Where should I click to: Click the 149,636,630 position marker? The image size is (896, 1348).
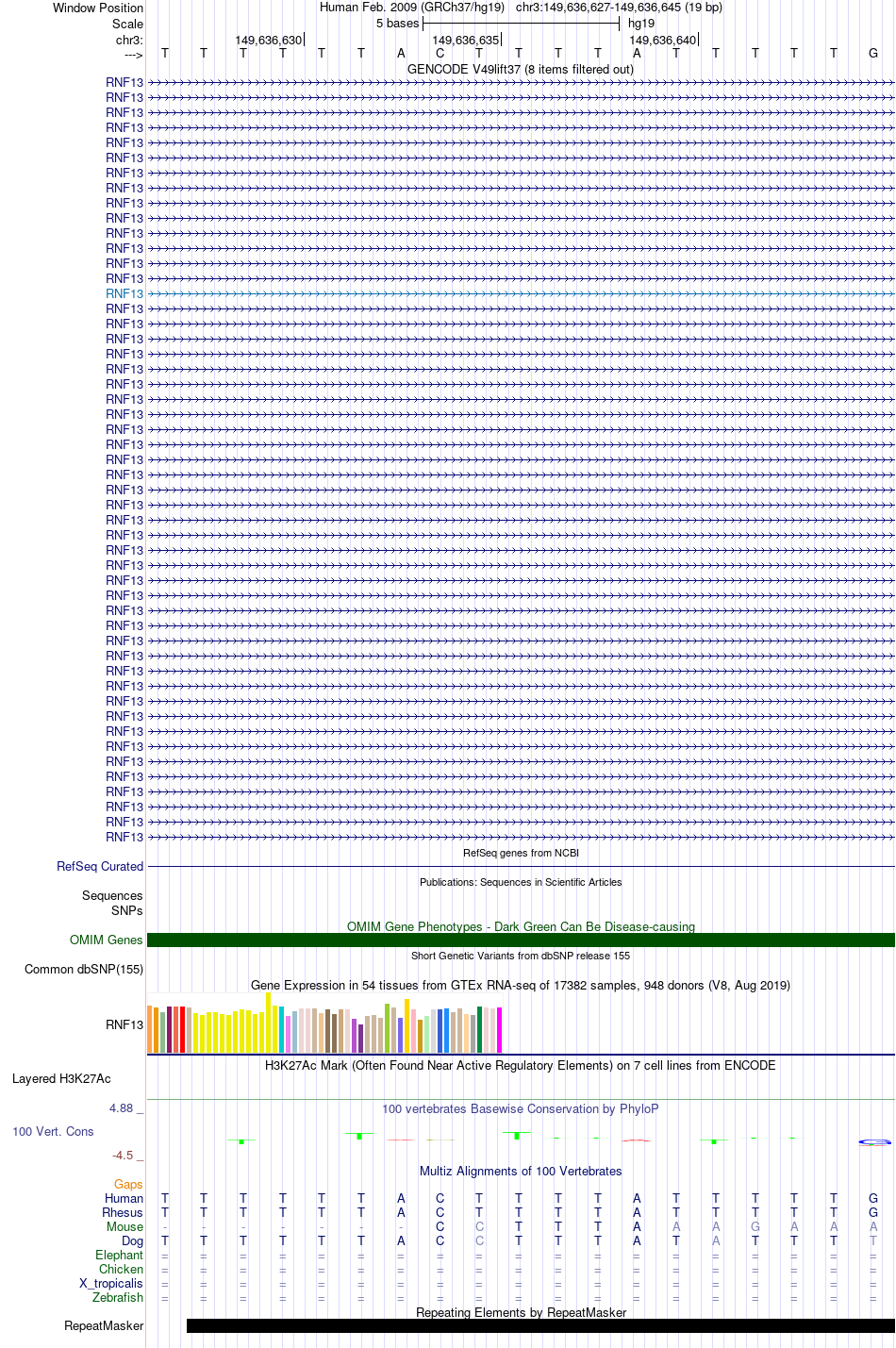(x=269, y=41)
